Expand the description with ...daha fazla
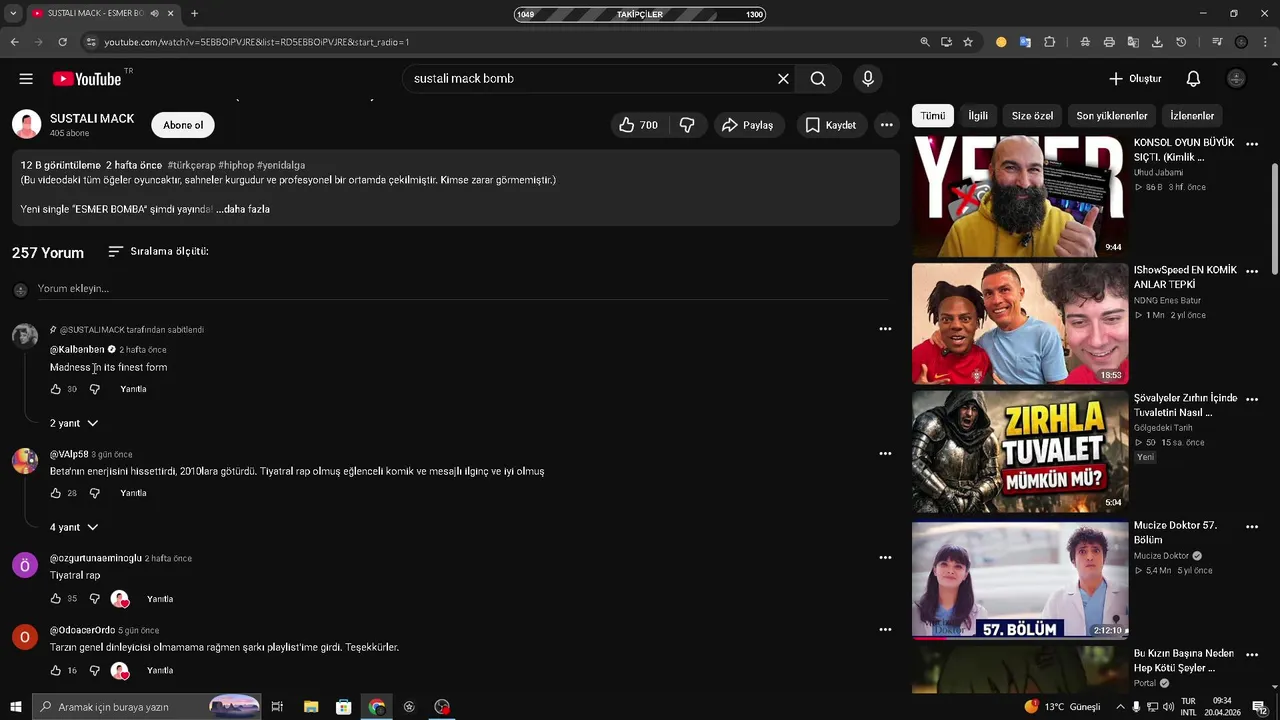Viewport: 1280px width, 720px height. point(243,209)
